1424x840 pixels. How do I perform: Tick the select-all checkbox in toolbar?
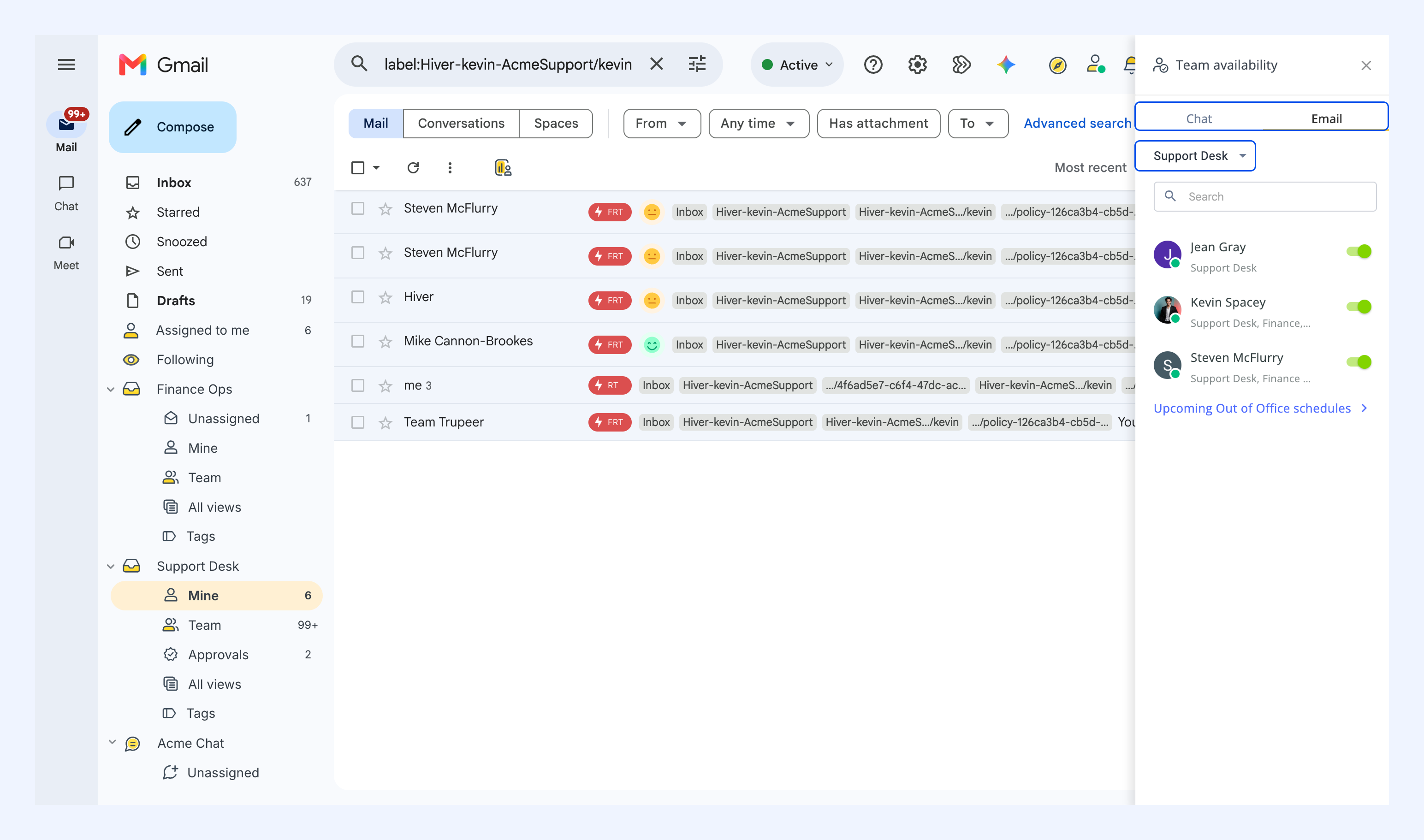pos(358,167)
